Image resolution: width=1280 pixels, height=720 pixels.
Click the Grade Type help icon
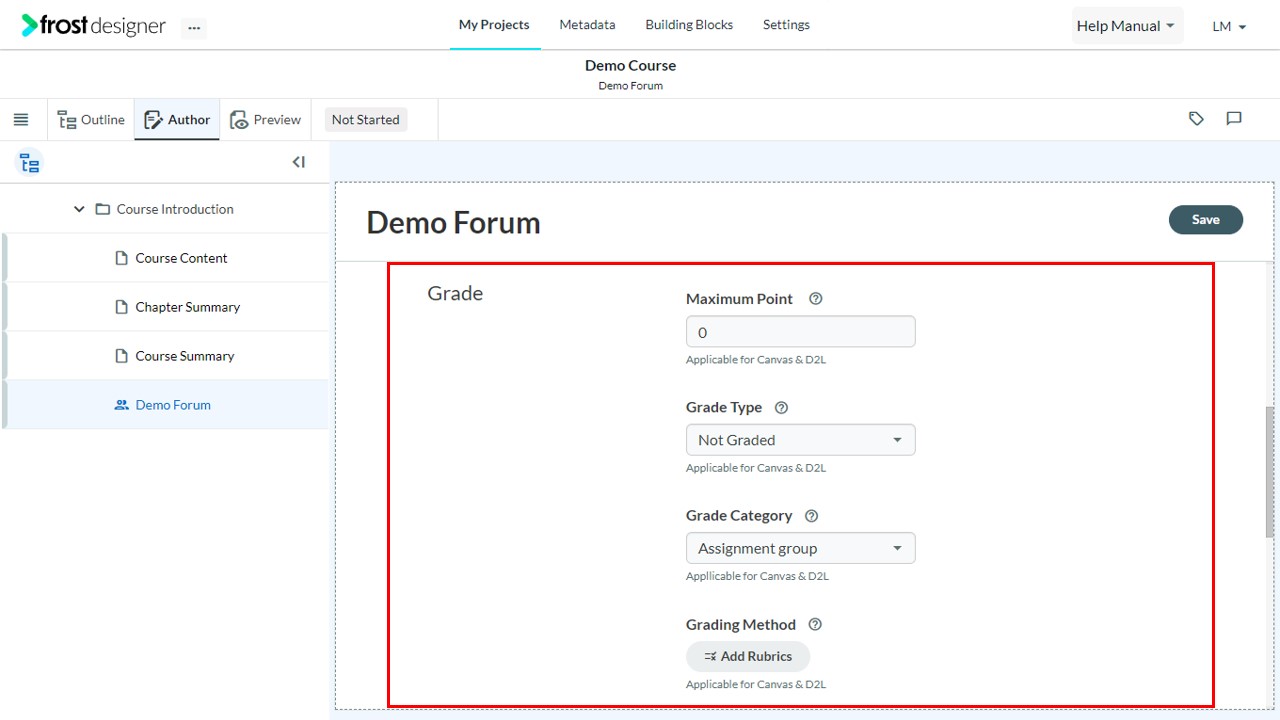pyautogui.click(x=782, y=408)
